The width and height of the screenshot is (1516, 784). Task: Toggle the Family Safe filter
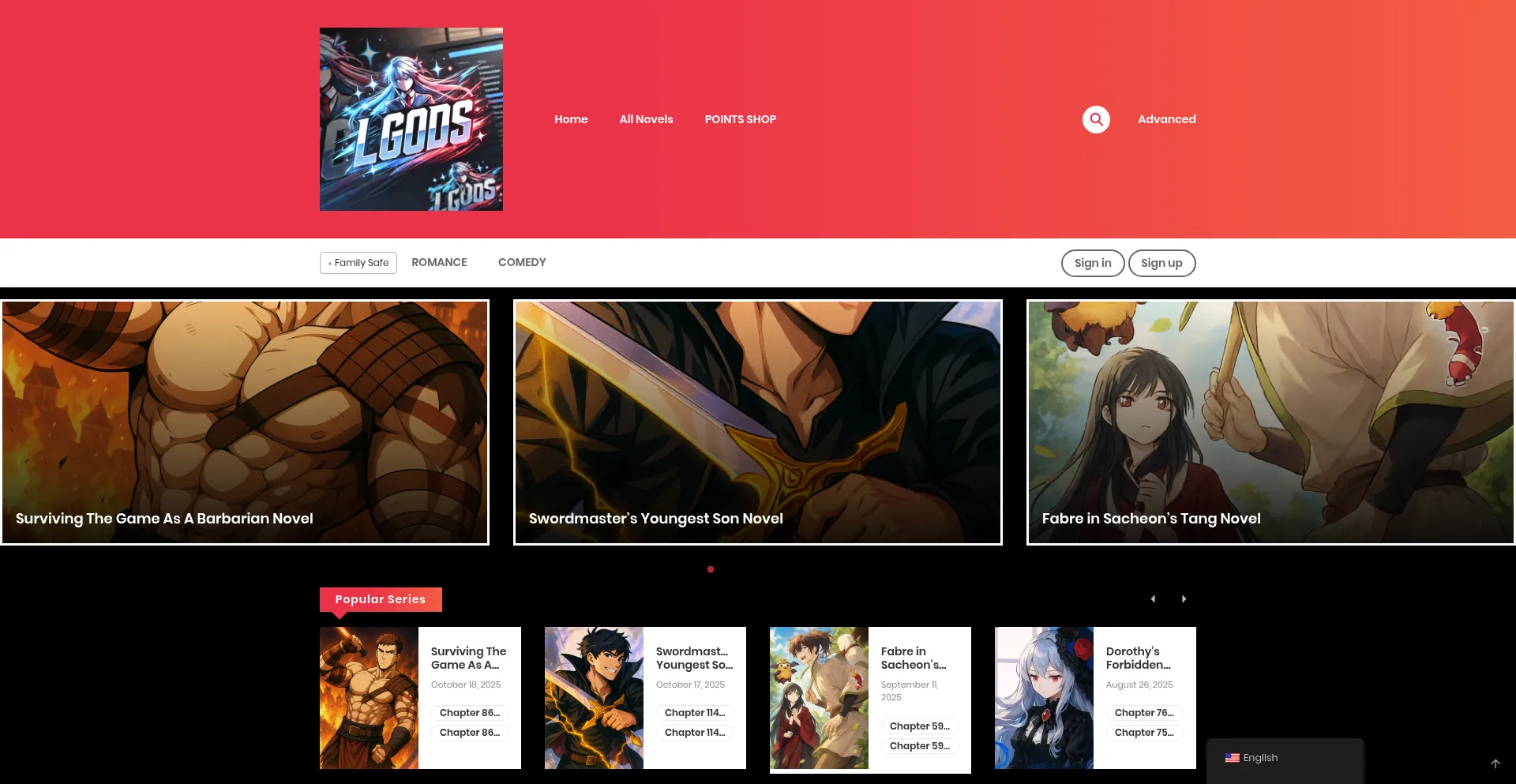[x=358, y=263]
